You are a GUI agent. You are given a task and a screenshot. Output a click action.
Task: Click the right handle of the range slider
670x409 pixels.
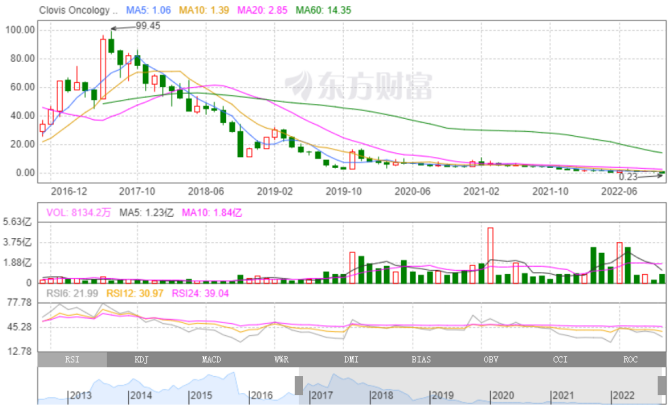tap(662, 385)
